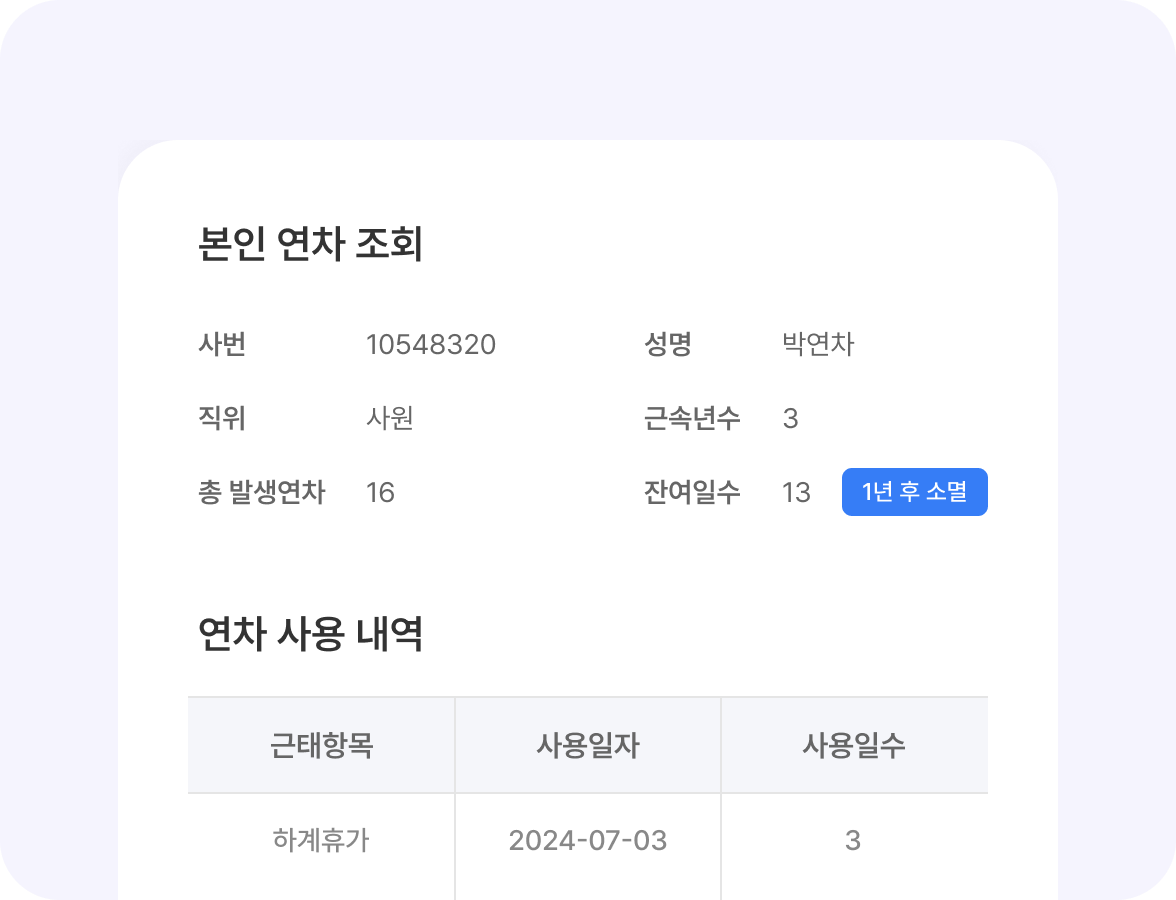
Task: Click the 잔여일수 field label
Action: (x=693, y=492)
